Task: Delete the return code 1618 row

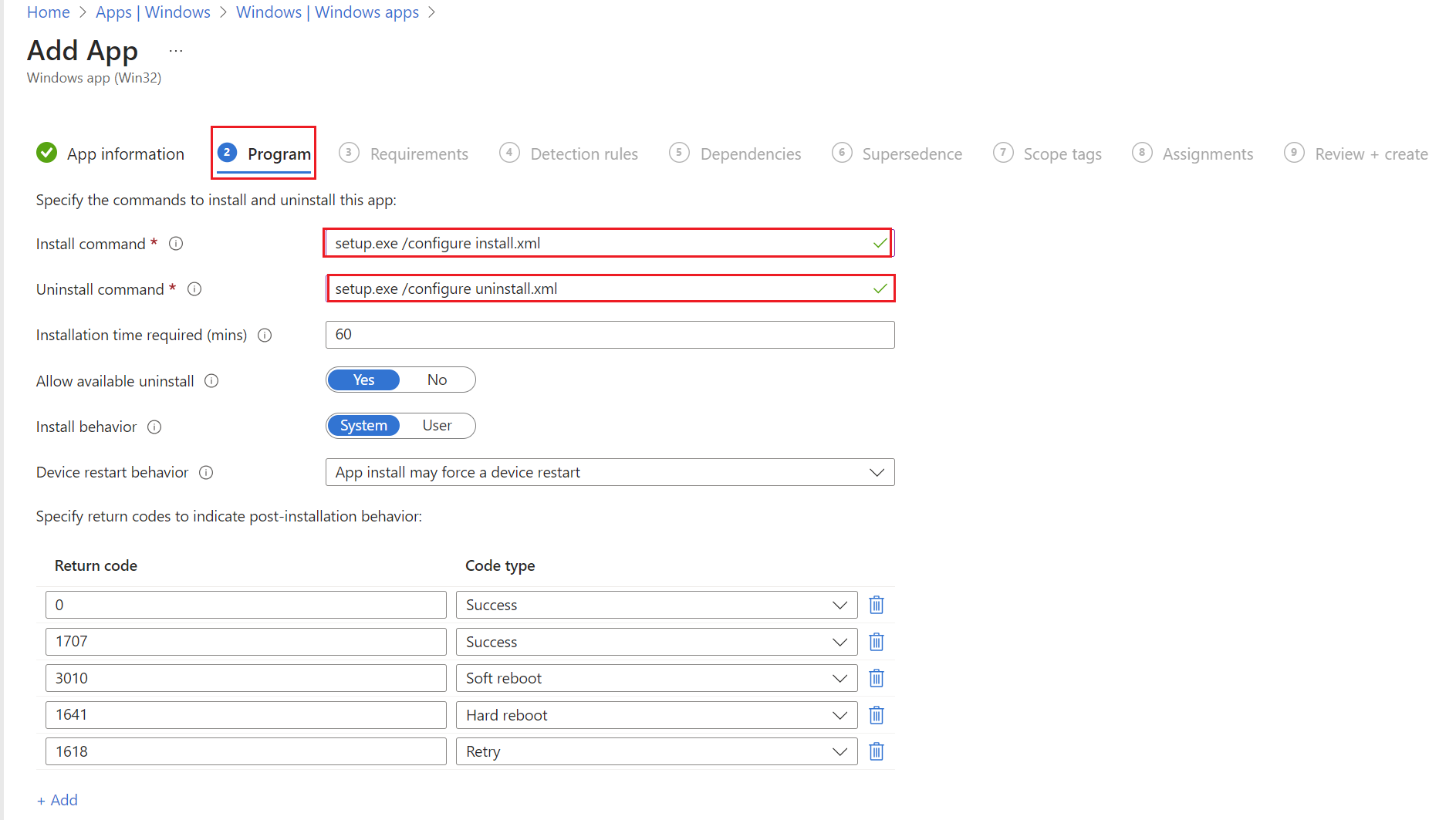Action: point(876,751)
